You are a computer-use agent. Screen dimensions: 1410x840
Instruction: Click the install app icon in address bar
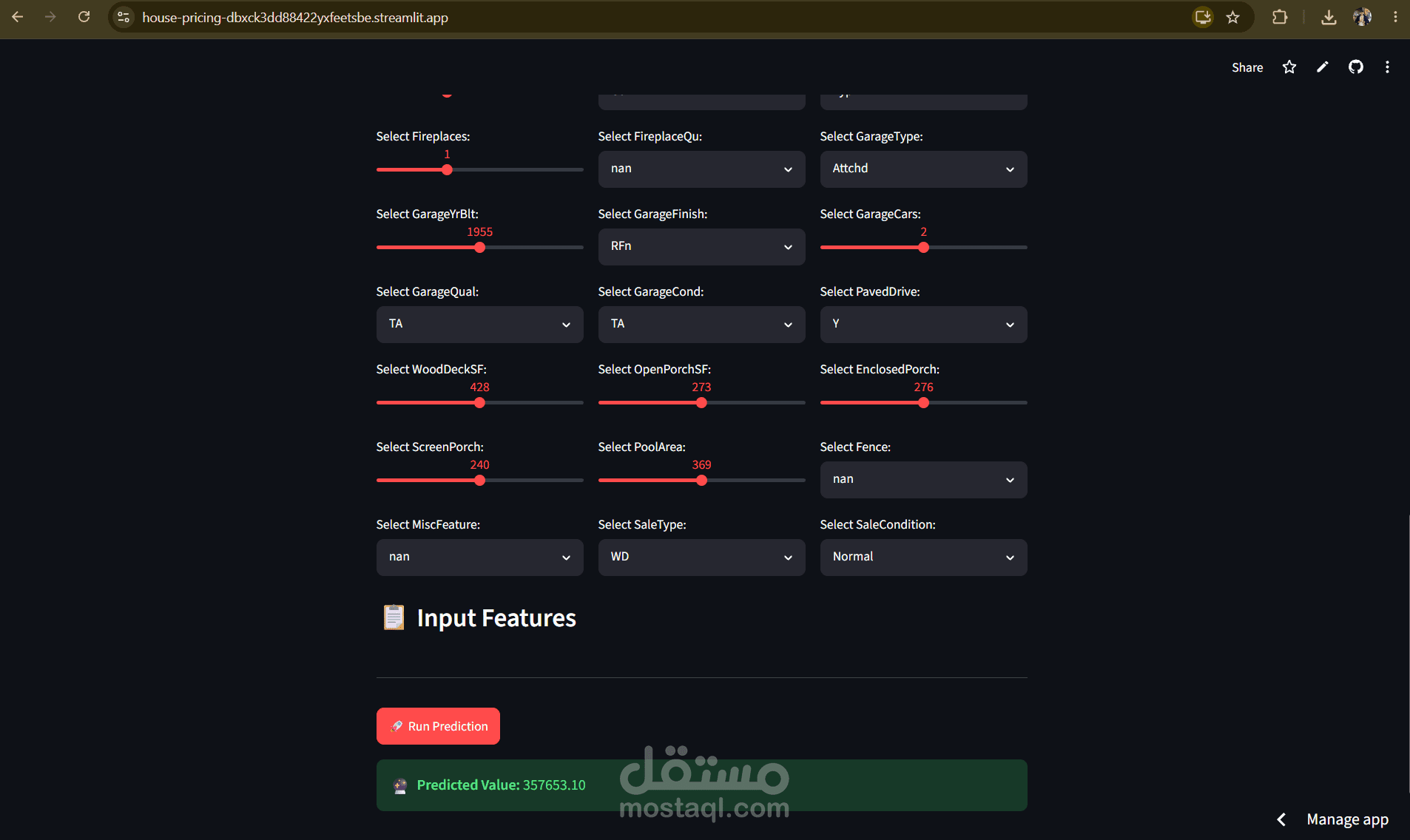[x=1203, y=17]
